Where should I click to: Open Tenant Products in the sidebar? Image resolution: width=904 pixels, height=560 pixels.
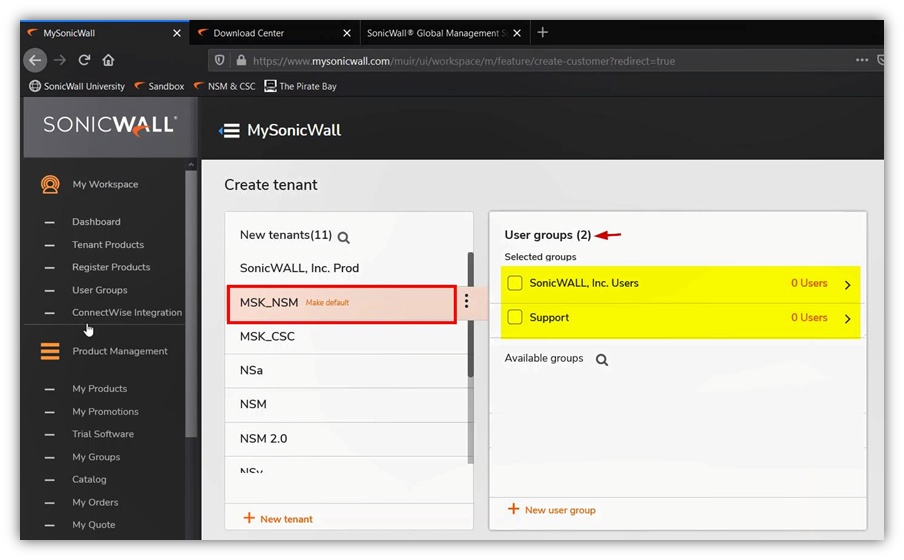coord(108,245)
